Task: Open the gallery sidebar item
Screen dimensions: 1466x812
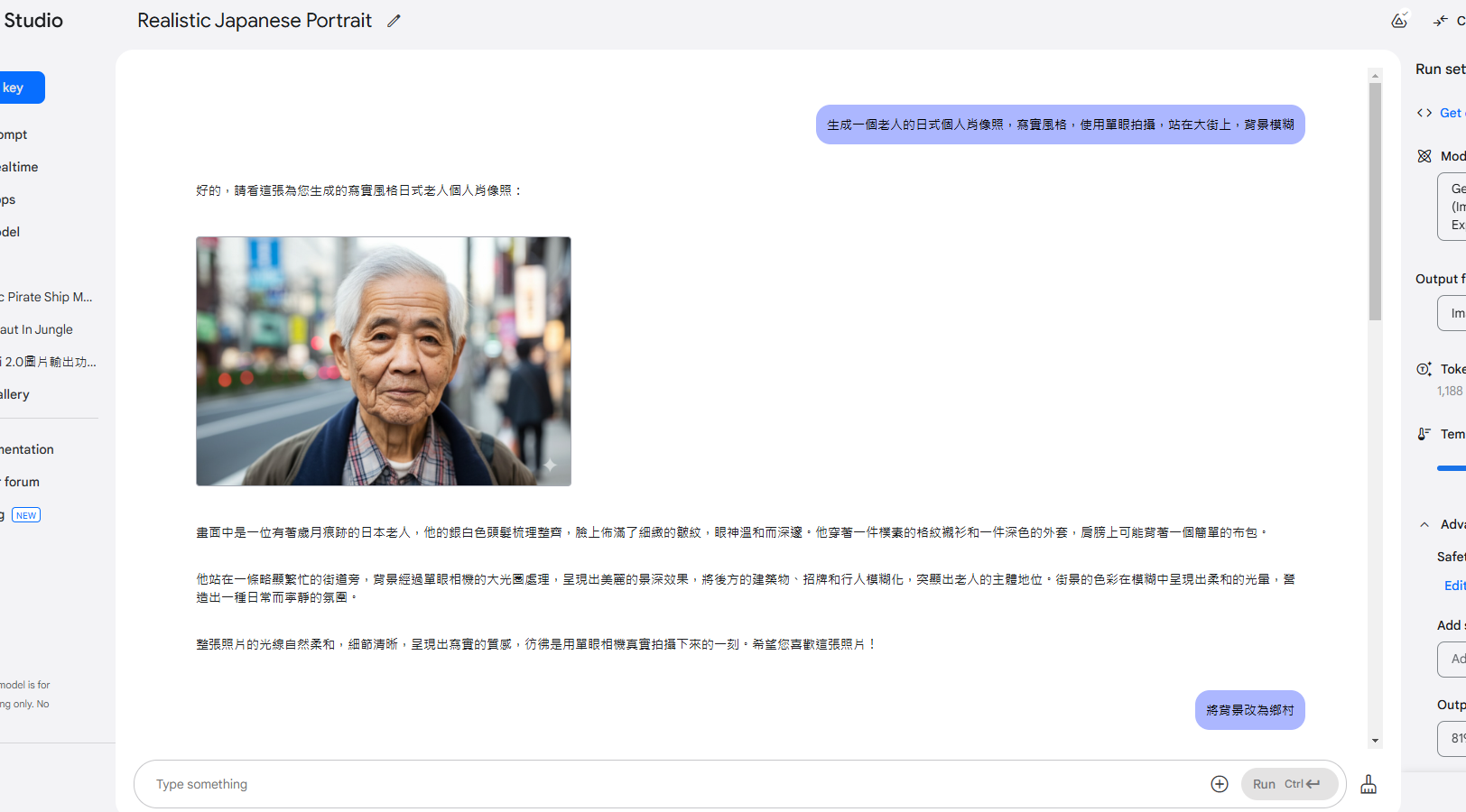Action: coord(15,394)
